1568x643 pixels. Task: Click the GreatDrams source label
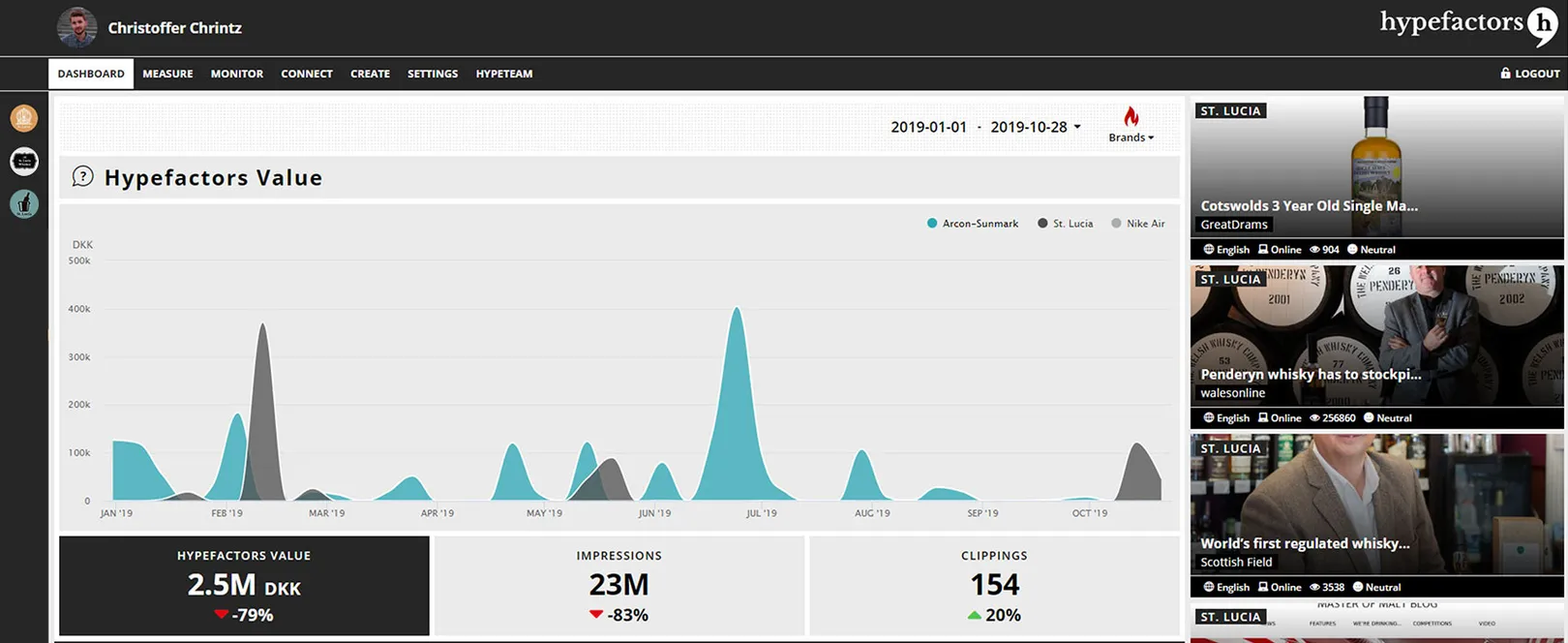click(1234, 225)
